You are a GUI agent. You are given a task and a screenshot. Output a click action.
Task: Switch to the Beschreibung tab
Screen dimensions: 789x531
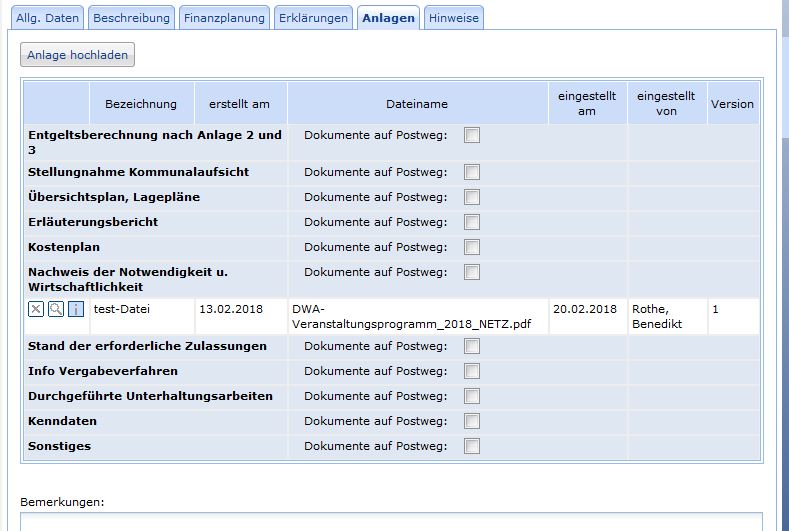[x=131, y=18]
